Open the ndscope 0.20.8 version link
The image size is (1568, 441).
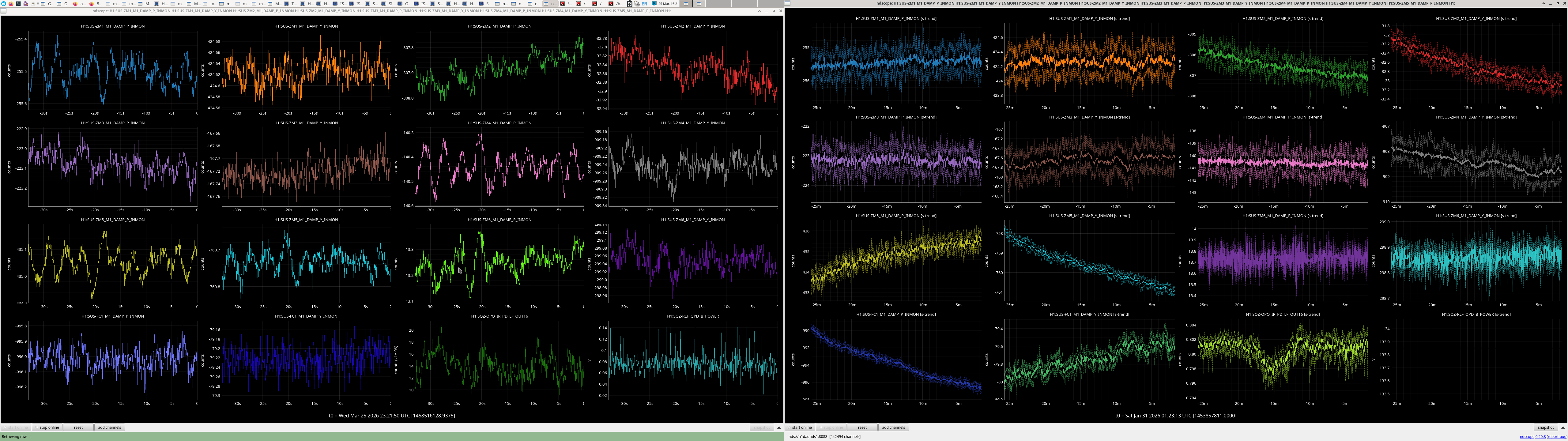(1533, 437)
